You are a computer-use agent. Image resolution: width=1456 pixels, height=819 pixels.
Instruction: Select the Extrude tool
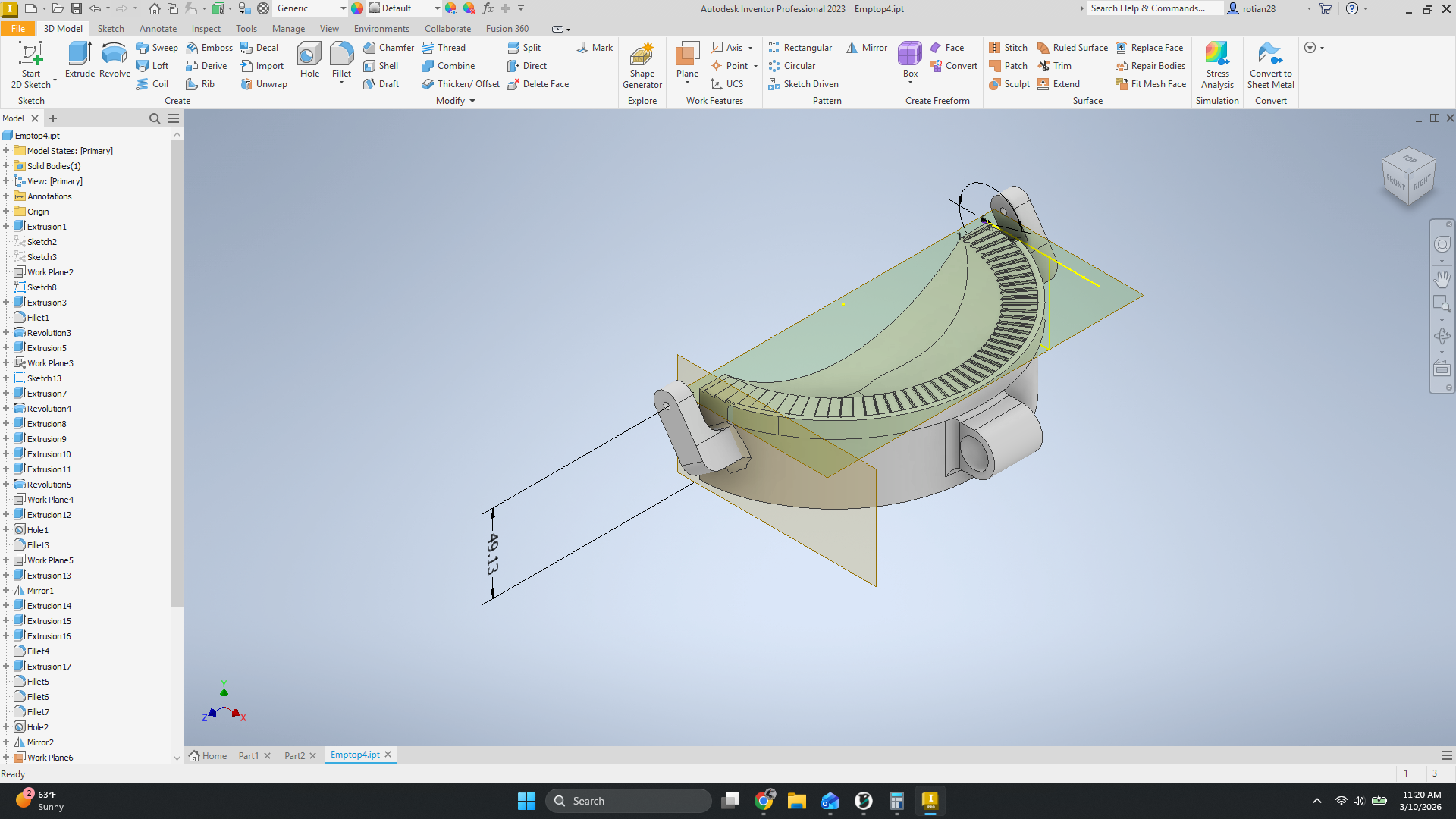(80, 60)
